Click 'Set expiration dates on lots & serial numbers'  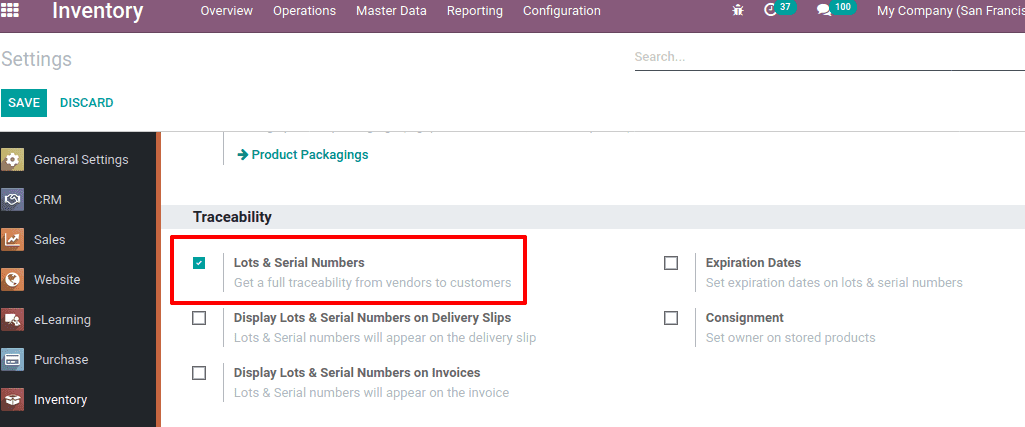(x=834, y=283)
